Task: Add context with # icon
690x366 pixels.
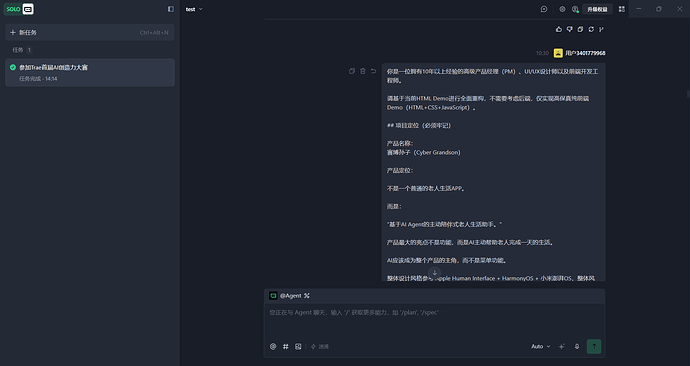Action: [286, 347]
